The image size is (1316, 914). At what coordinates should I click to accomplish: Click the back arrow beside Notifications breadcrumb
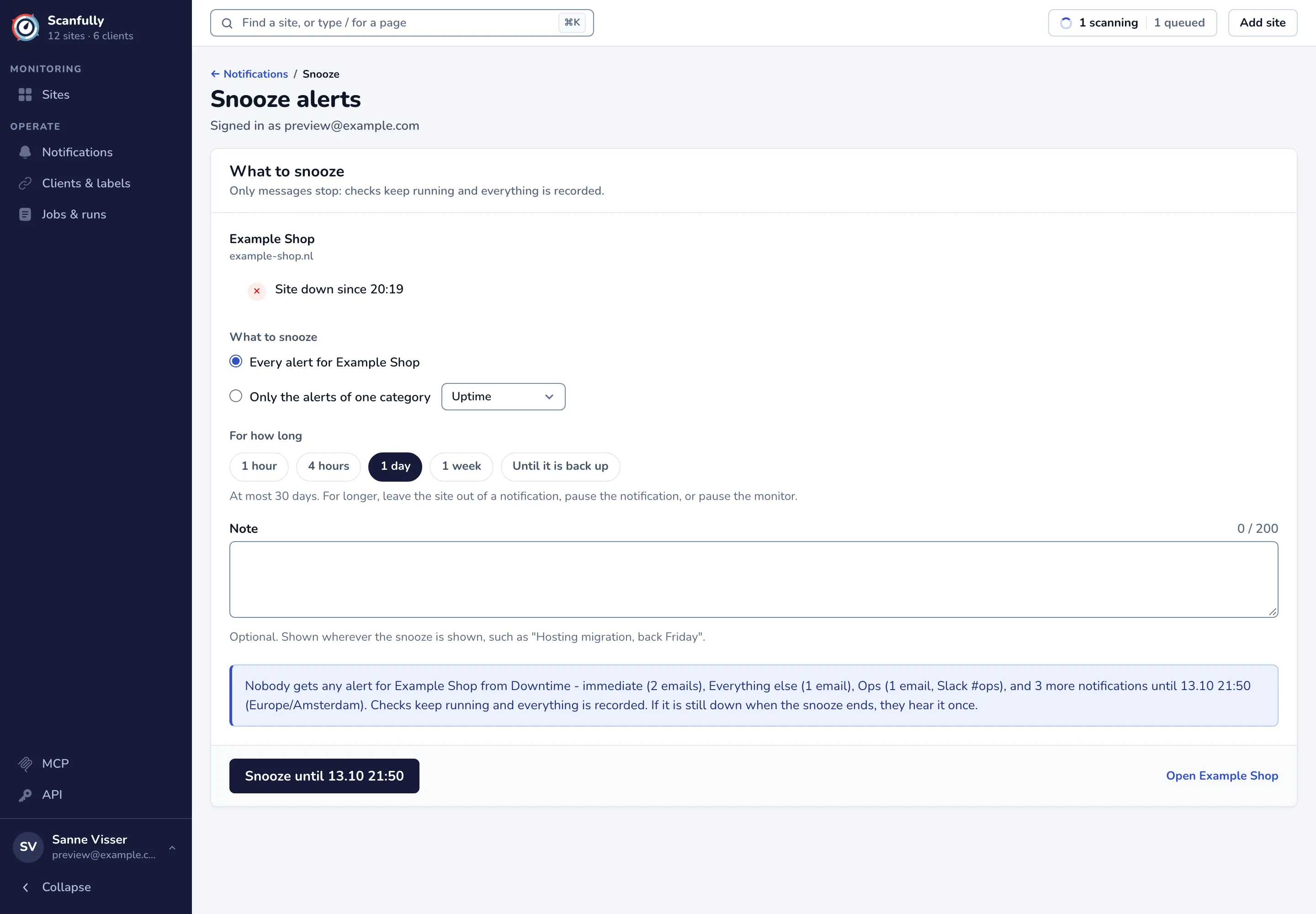tap(215, 74)
